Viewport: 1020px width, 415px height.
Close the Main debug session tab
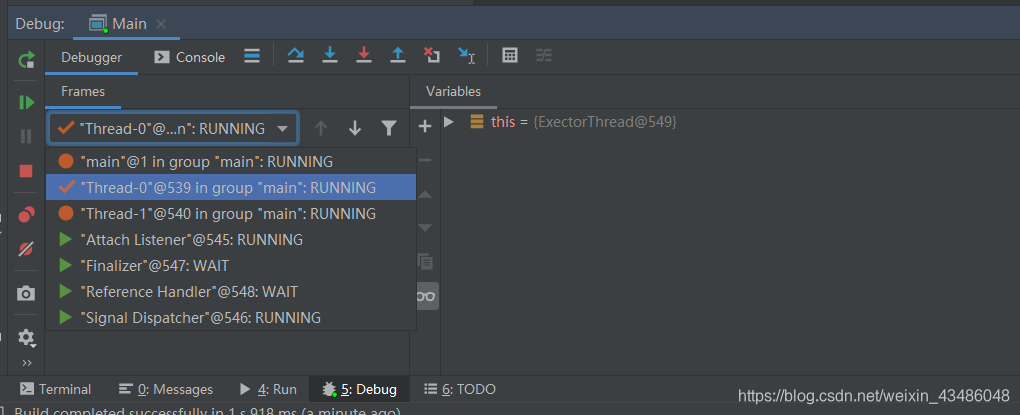[x=161, y=24]
